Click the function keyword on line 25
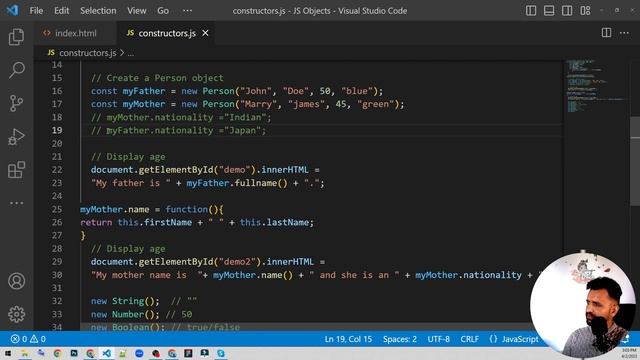Image resolution: width=640 pixels, height=360 pixels. pyautogui.click(x=187, y=209)
